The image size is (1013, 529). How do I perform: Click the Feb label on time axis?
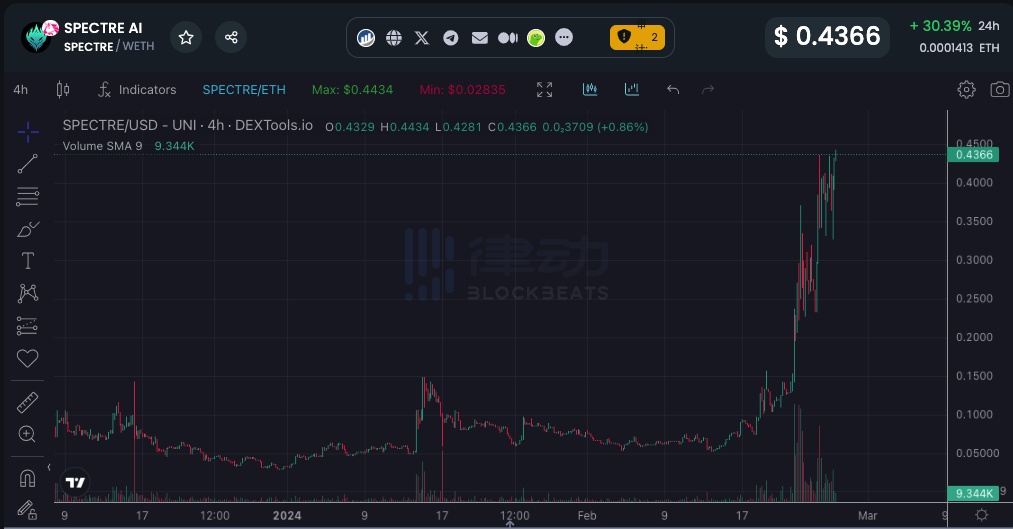click(587, 515)
